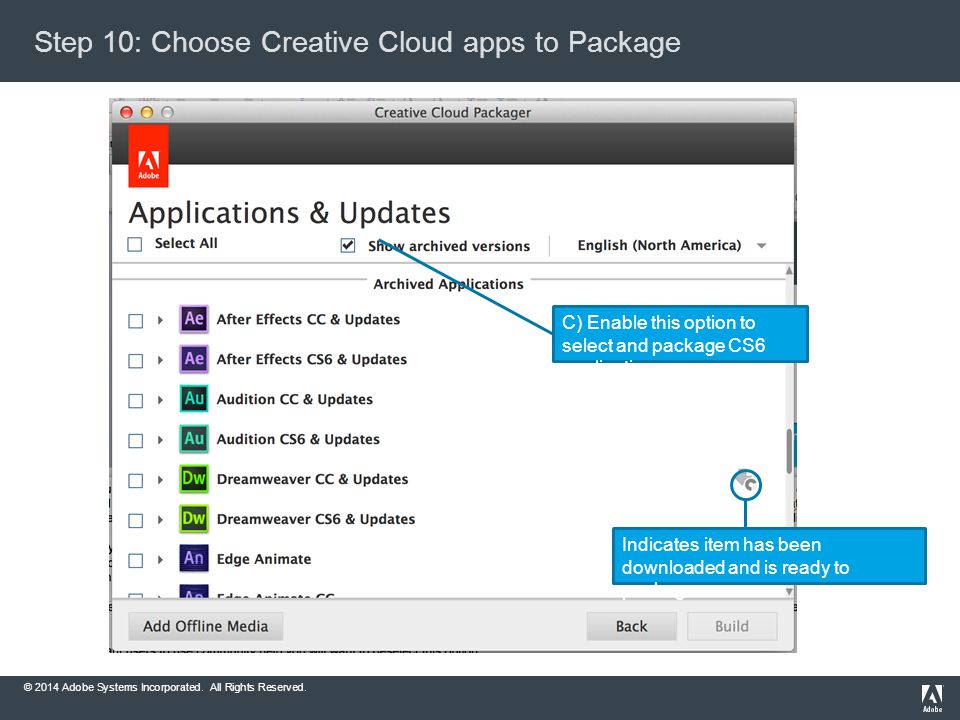Select the Audition CC & Updates label
The height and width of the screenshot is (720, 960).
(x=294, y=399)
